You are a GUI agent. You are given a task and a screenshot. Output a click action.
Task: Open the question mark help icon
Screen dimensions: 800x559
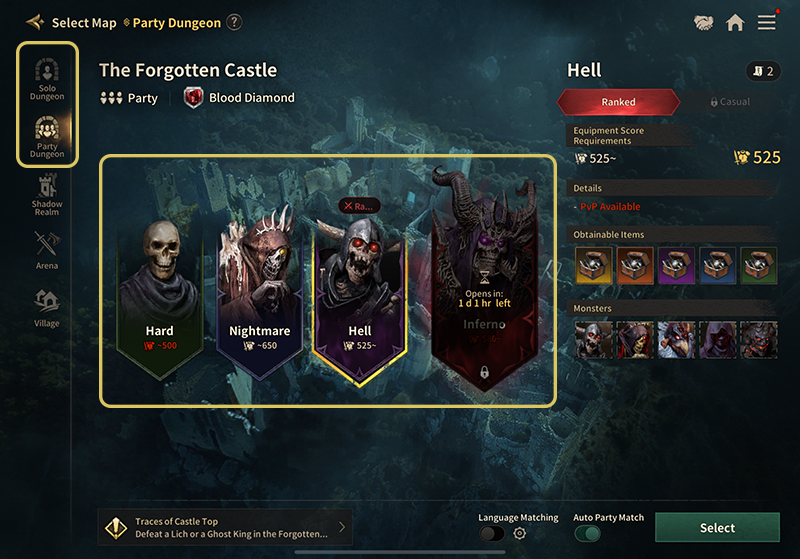(x=234, y=22)
